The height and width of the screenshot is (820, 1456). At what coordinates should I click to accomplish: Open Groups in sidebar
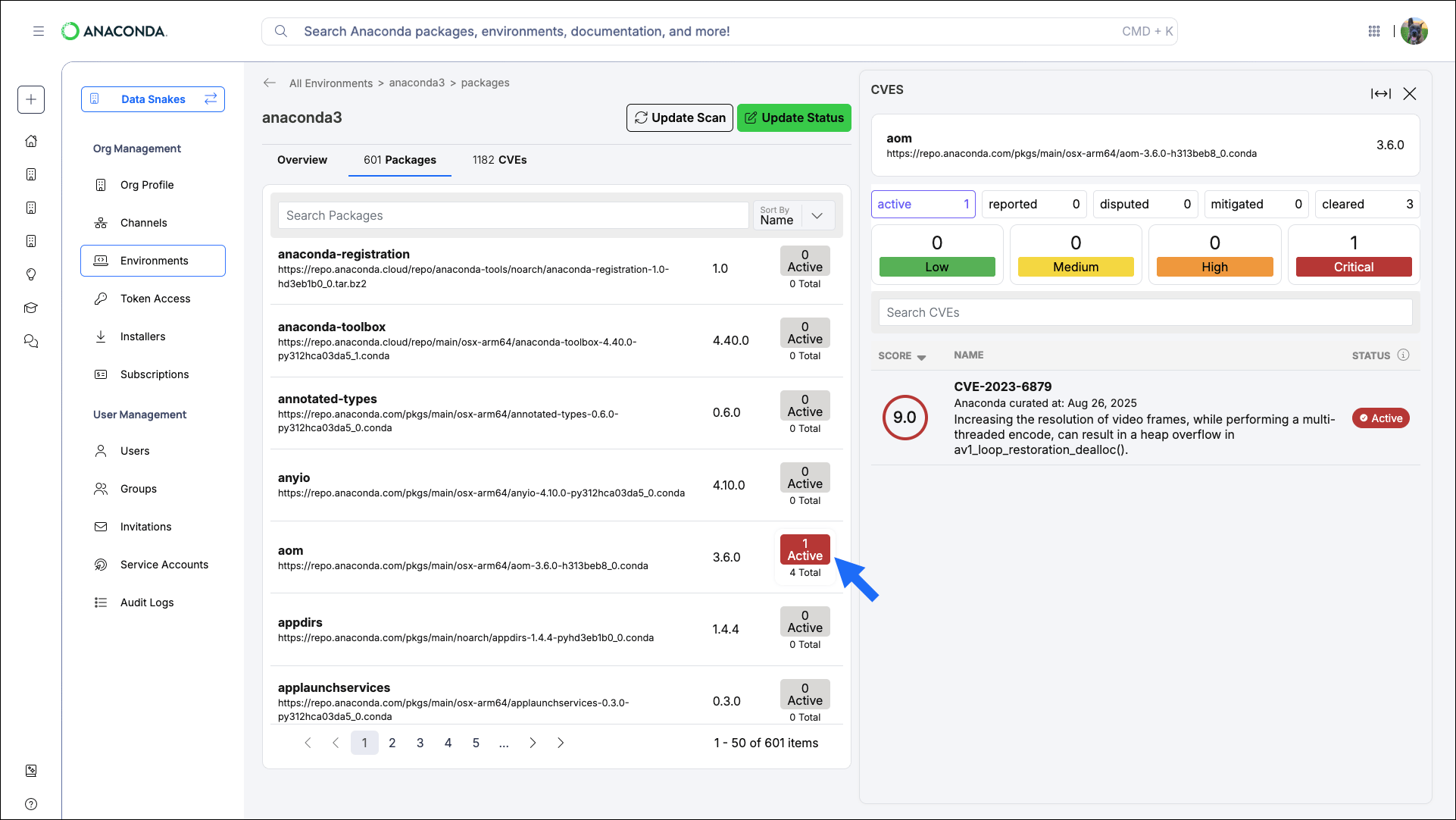click(x=153, y=489)
